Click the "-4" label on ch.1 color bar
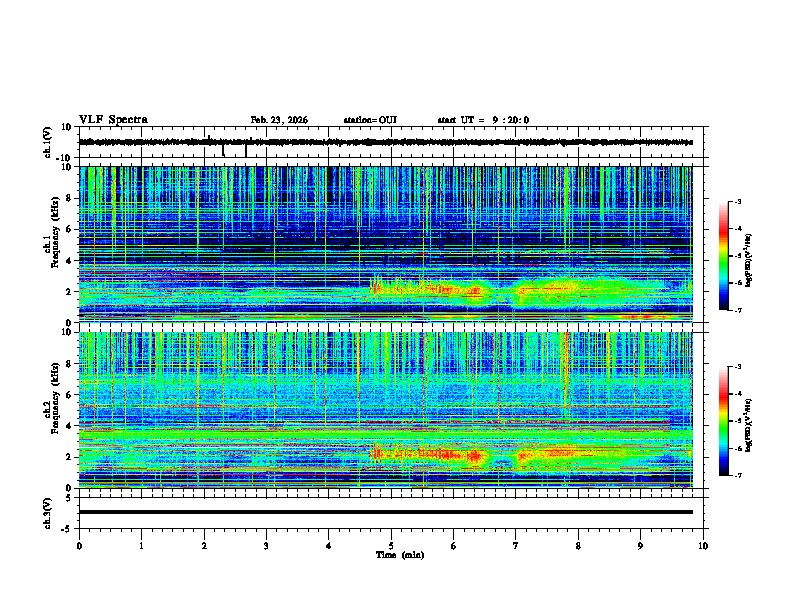This screenshot has width=792, height=612. pos(738,229)
